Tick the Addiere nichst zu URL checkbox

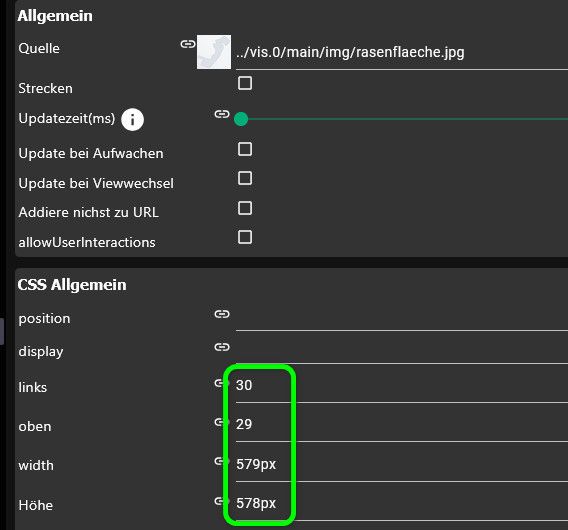point(245,208)
